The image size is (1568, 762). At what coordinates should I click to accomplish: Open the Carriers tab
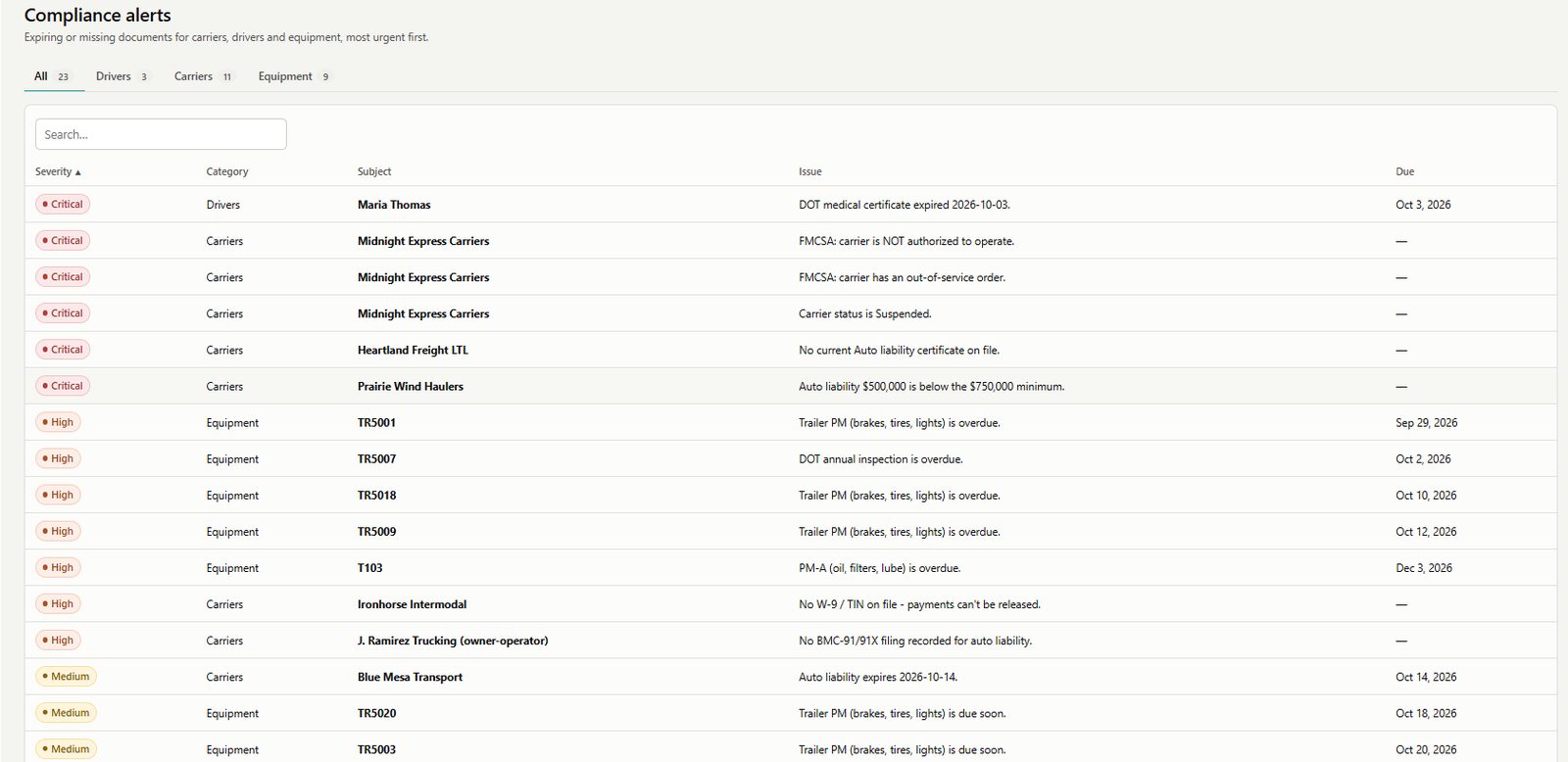203,76
